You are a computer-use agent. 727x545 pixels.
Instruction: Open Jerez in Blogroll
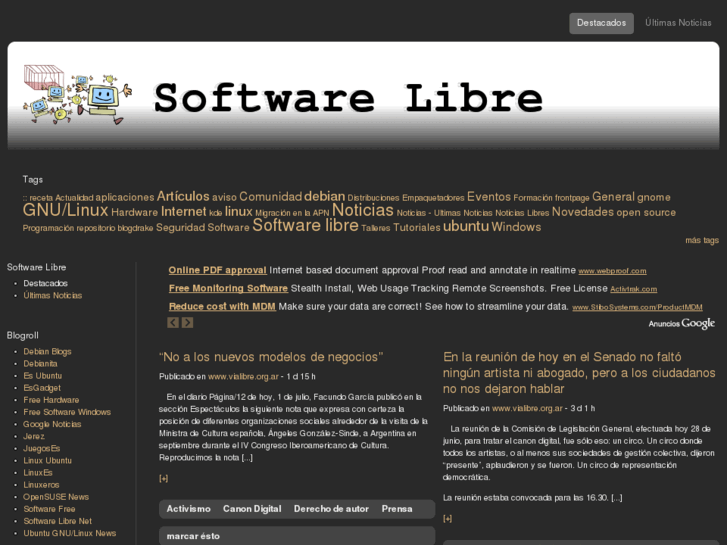point(34,436)
